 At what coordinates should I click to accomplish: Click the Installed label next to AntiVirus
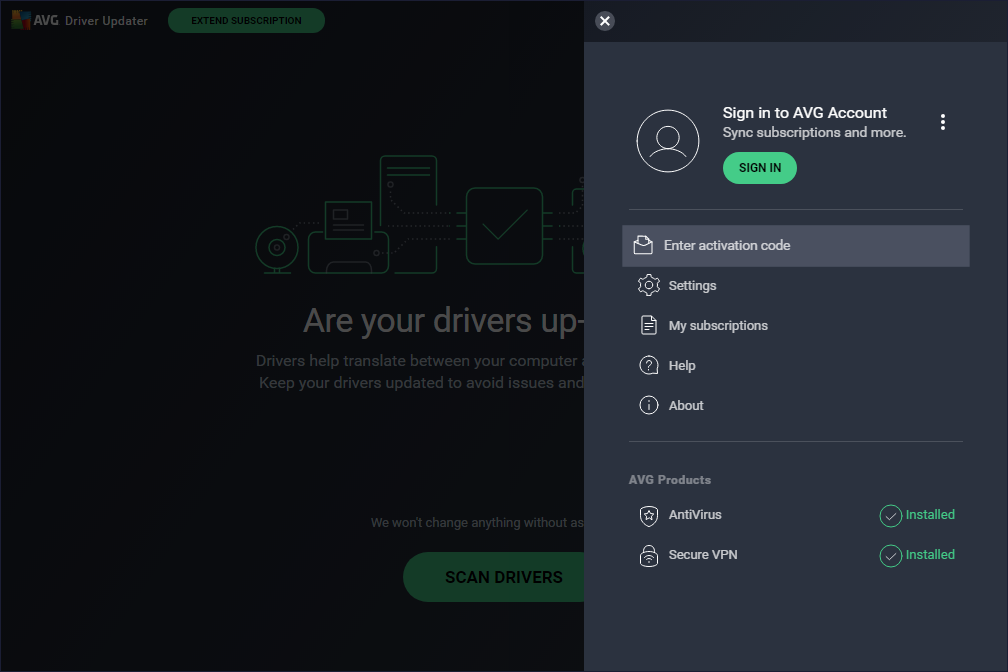click(930, 514)
